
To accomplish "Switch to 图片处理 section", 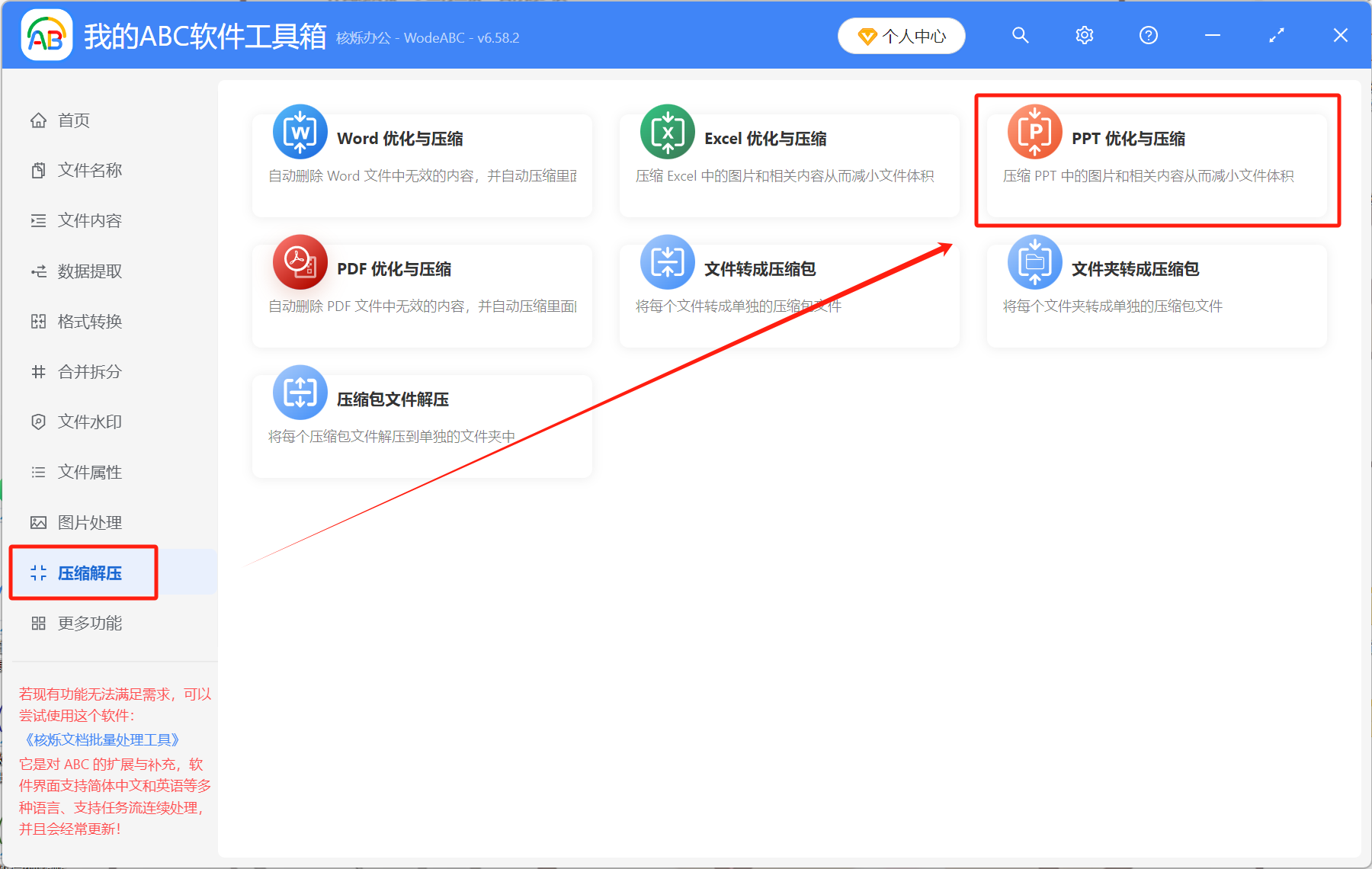I will pos(88,522).
